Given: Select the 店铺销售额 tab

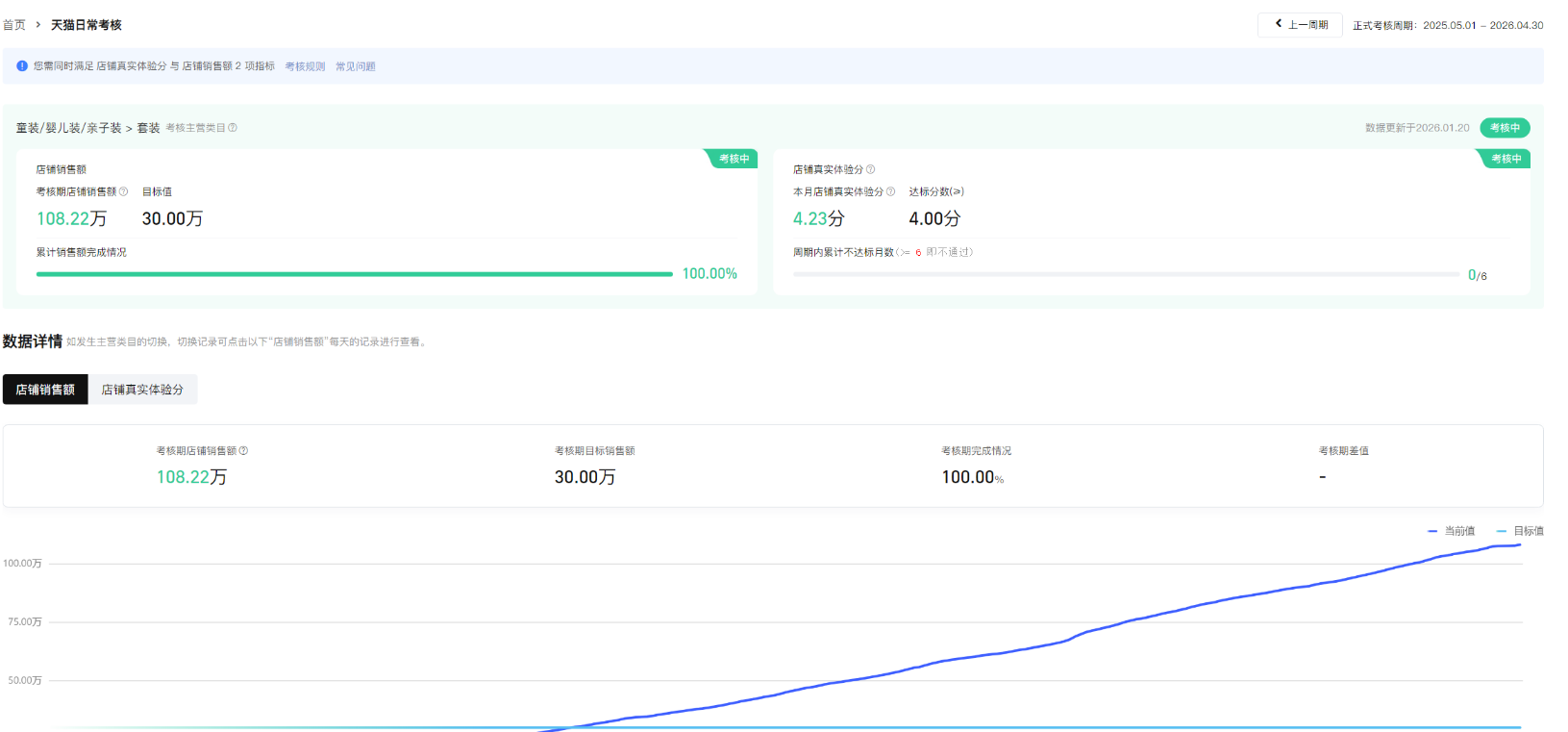Looking at the screenshot, I should click(45, 390).
